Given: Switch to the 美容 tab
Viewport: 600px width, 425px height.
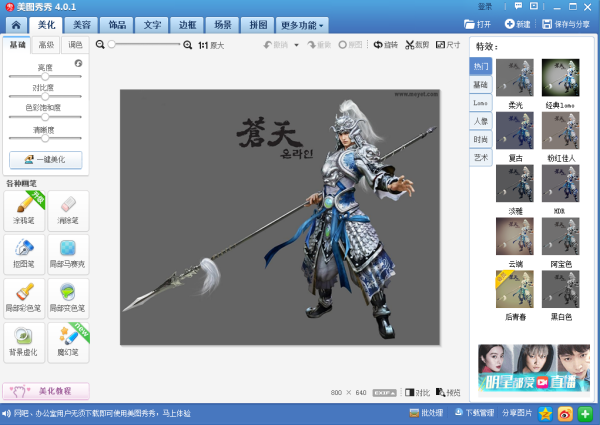Looking at the screenshot, I should tap(82, 25).
